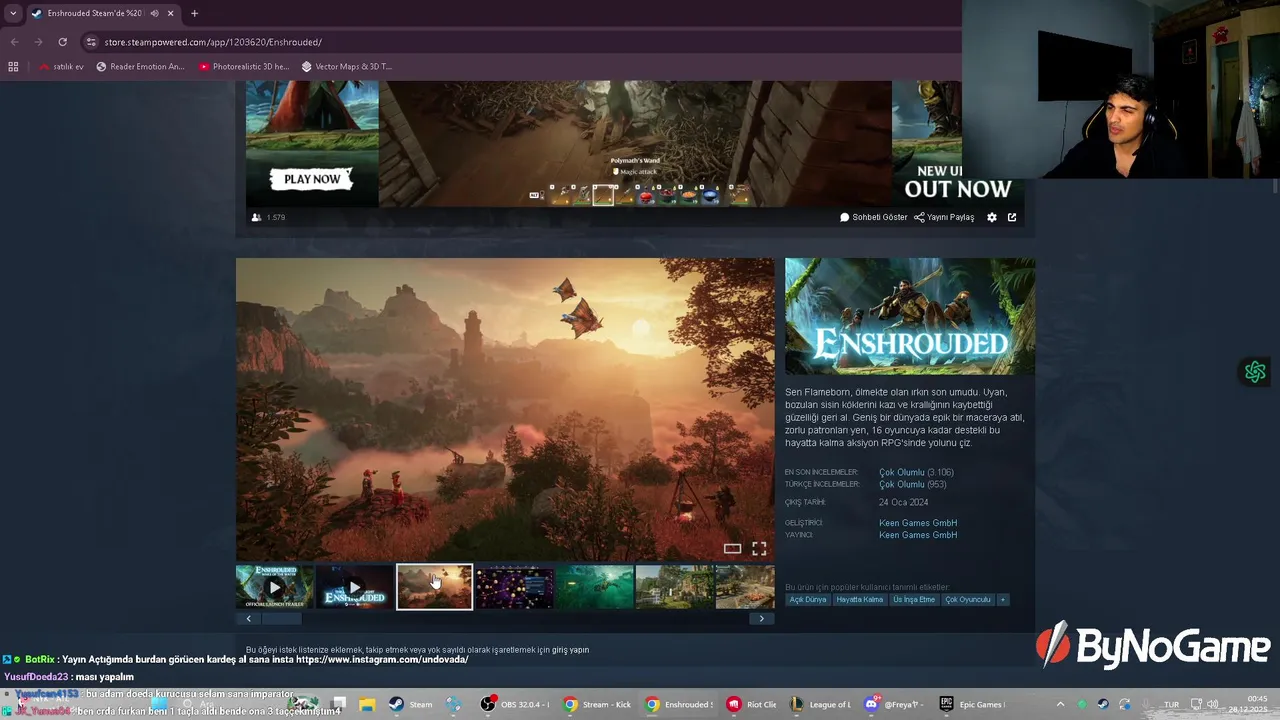Open developer link Keen Games GmbH
The image size is (1280, 720).
[x=918, y=523]
